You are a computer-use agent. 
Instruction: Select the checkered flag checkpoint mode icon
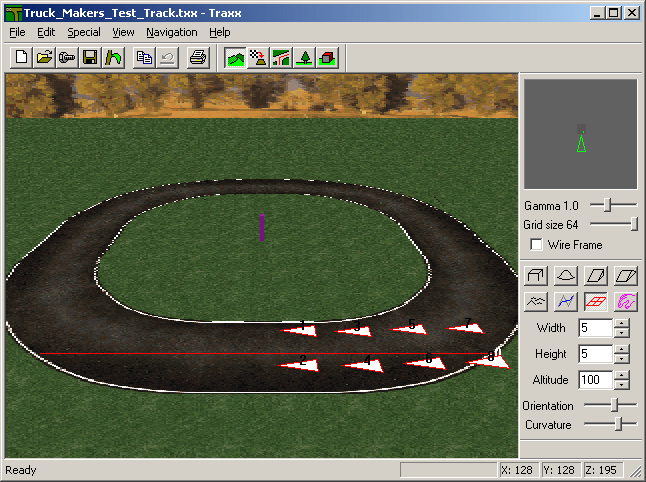pyautogui.click(x=259, y=57)
